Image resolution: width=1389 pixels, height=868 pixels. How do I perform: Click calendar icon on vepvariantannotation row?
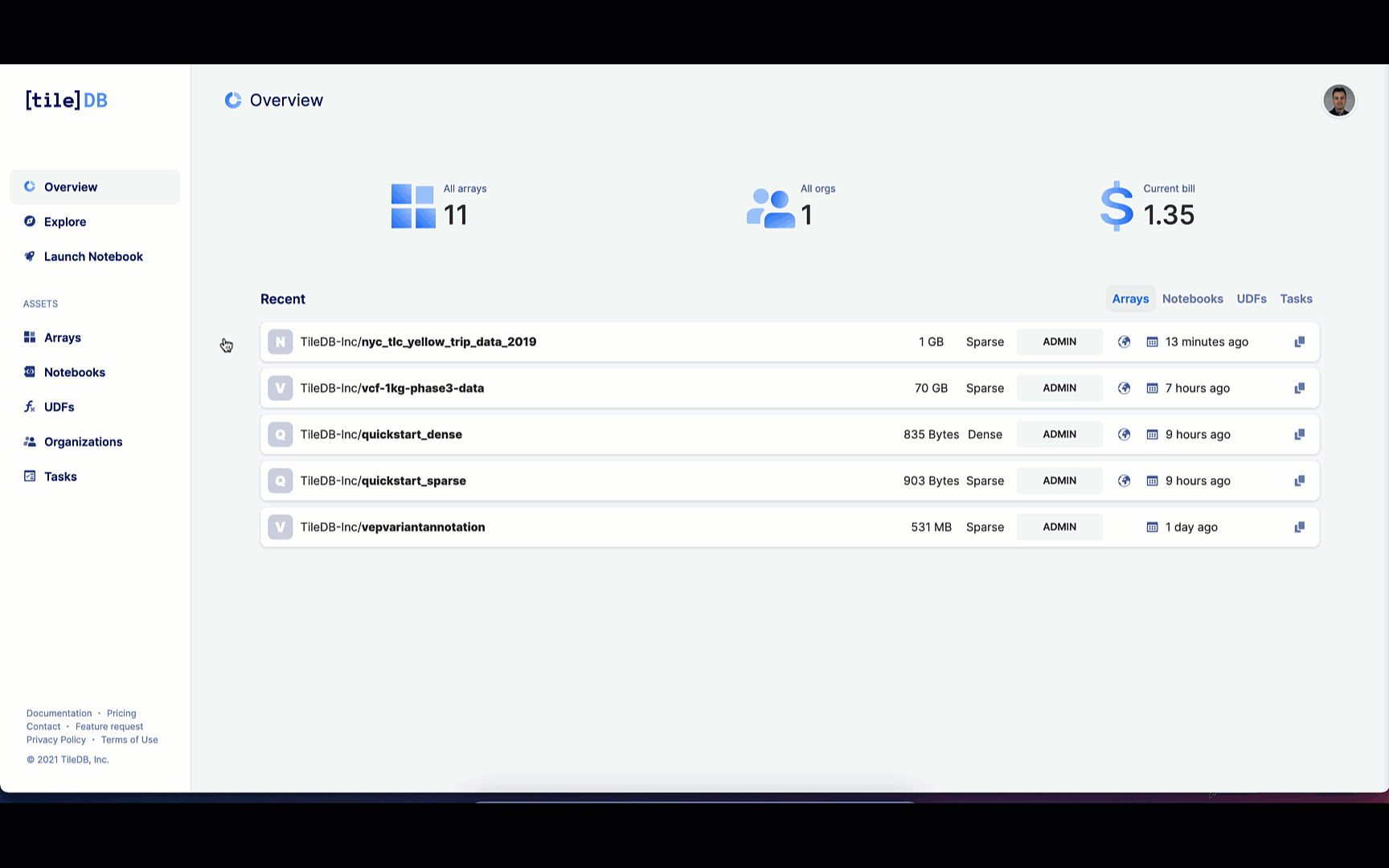coord(1152,527)
